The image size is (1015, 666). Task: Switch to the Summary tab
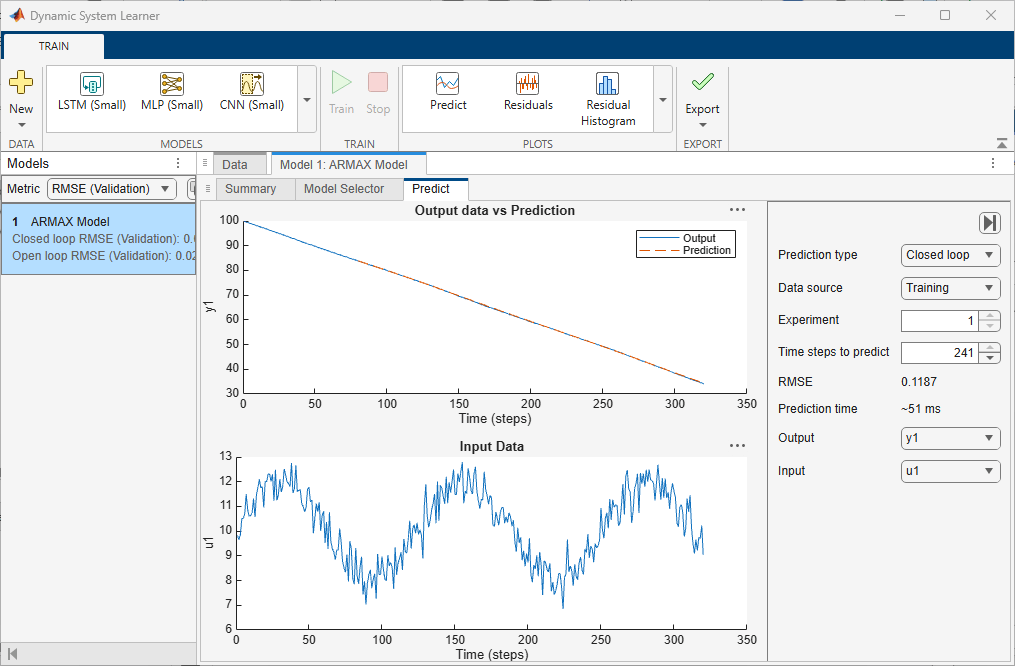tap(251, 189)
